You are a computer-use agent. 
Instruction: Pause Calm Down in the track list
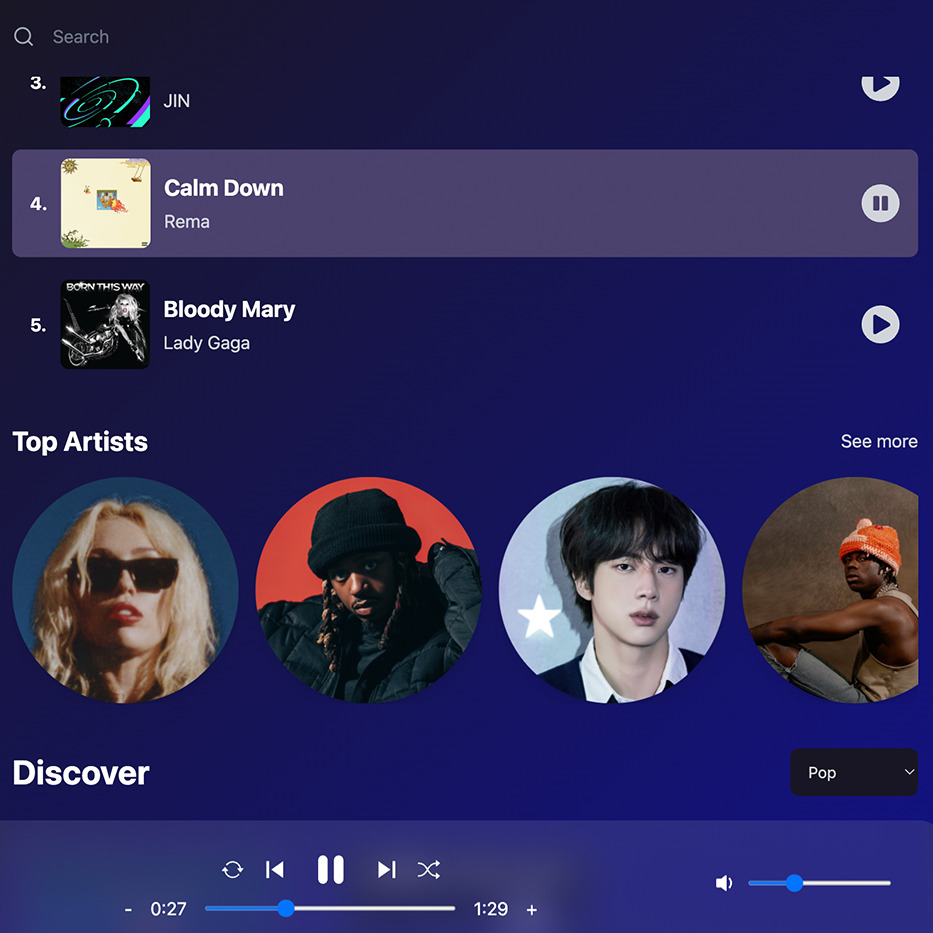pyautogui.click(x=880, y=203)
